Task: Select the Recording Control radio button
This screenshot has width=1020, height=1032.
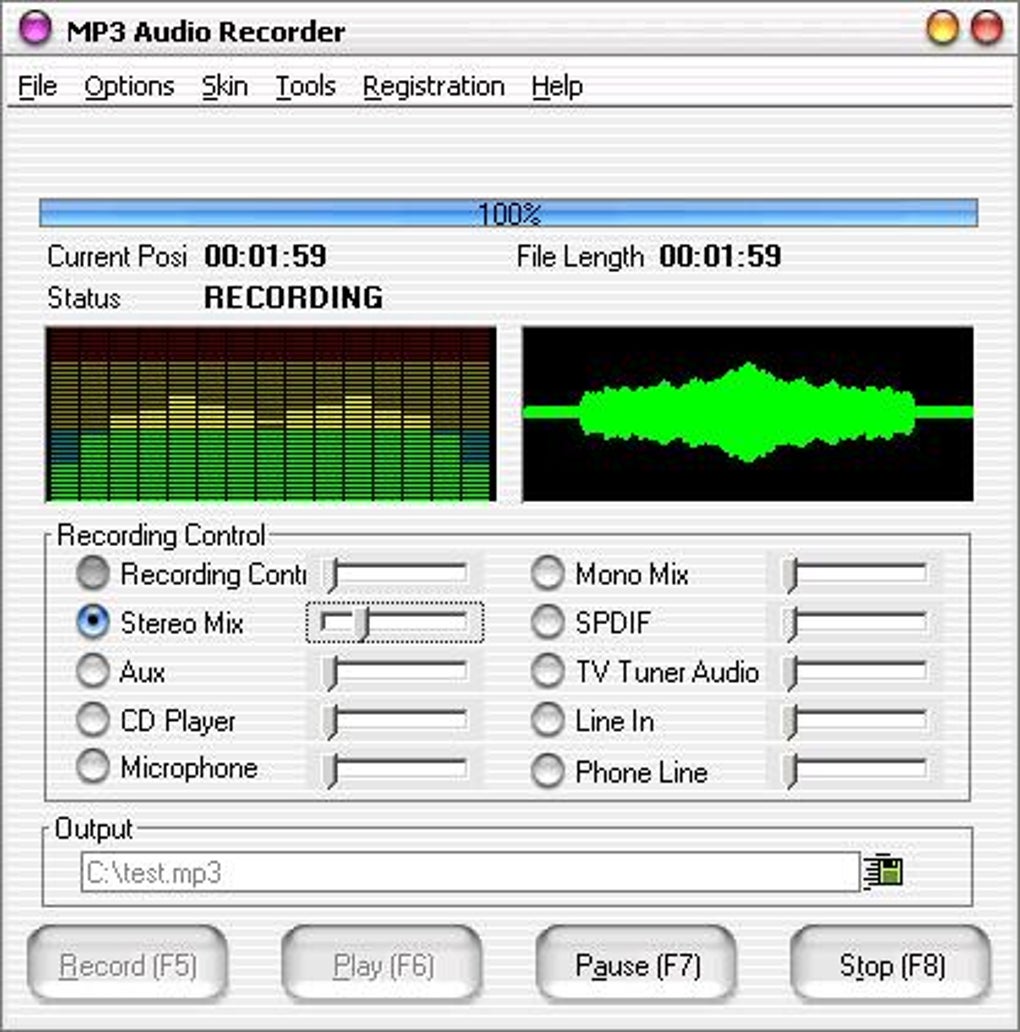Action: coord(93,573)
